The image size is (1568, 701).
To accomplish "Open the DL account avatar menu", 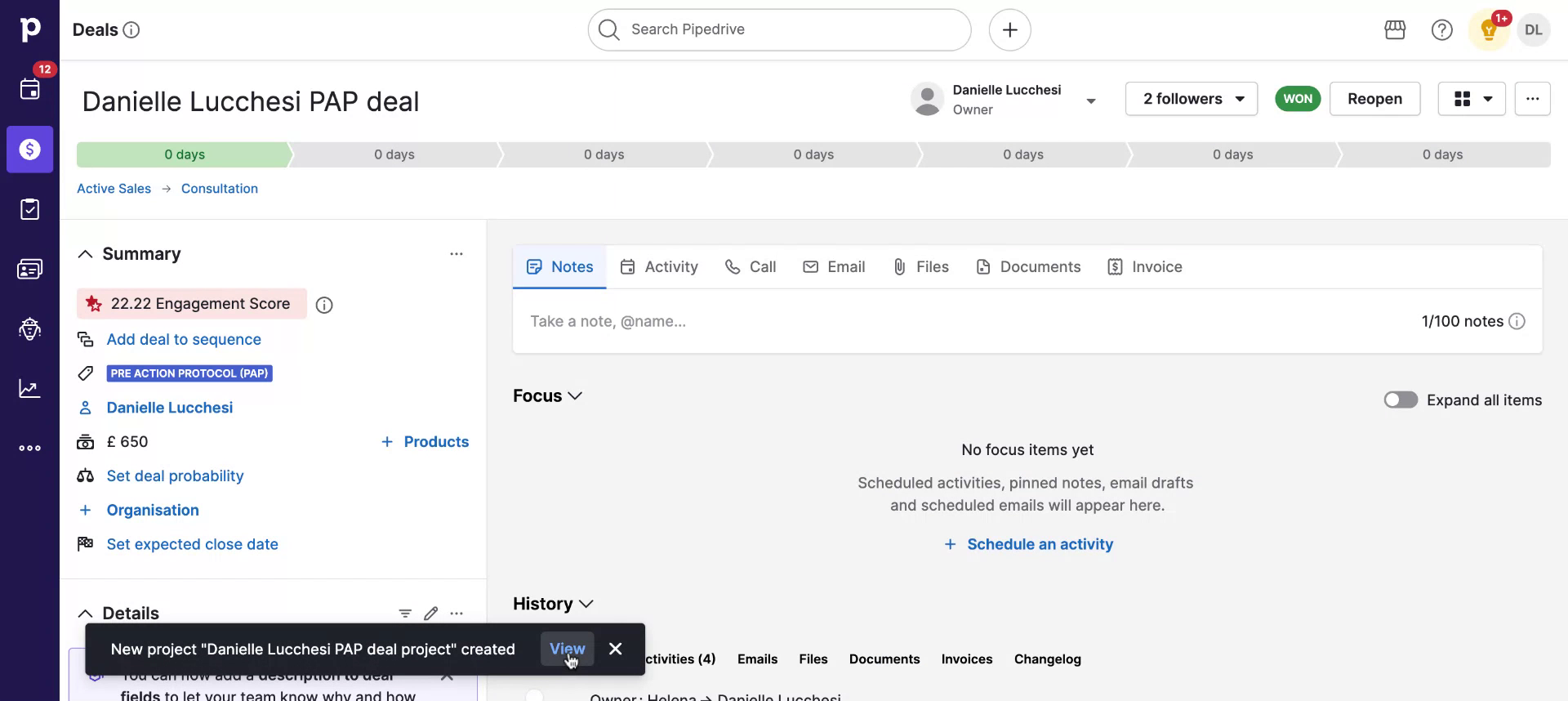I will pos(1533,30).
